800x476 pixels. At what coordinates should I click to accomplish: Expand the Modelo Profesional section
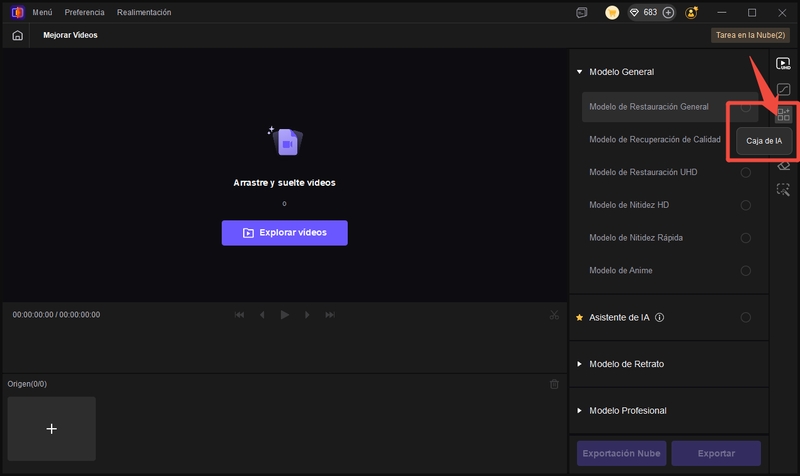click(x=579, y=411)
